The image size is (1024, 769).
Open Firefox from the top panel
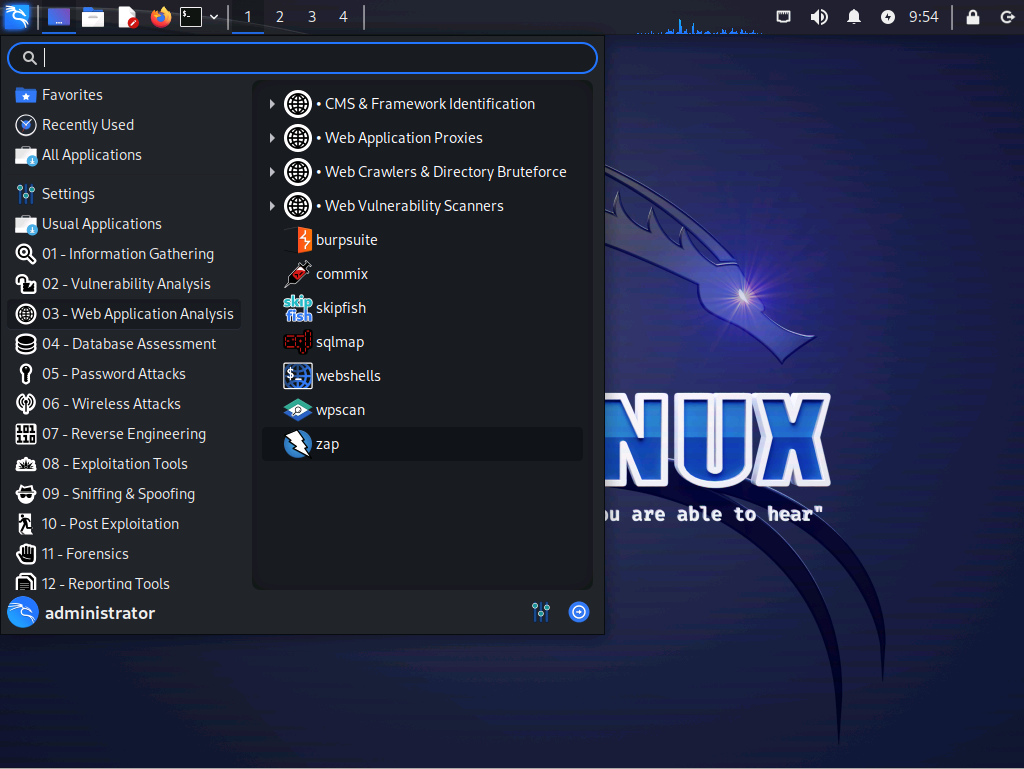click(161, 16)
